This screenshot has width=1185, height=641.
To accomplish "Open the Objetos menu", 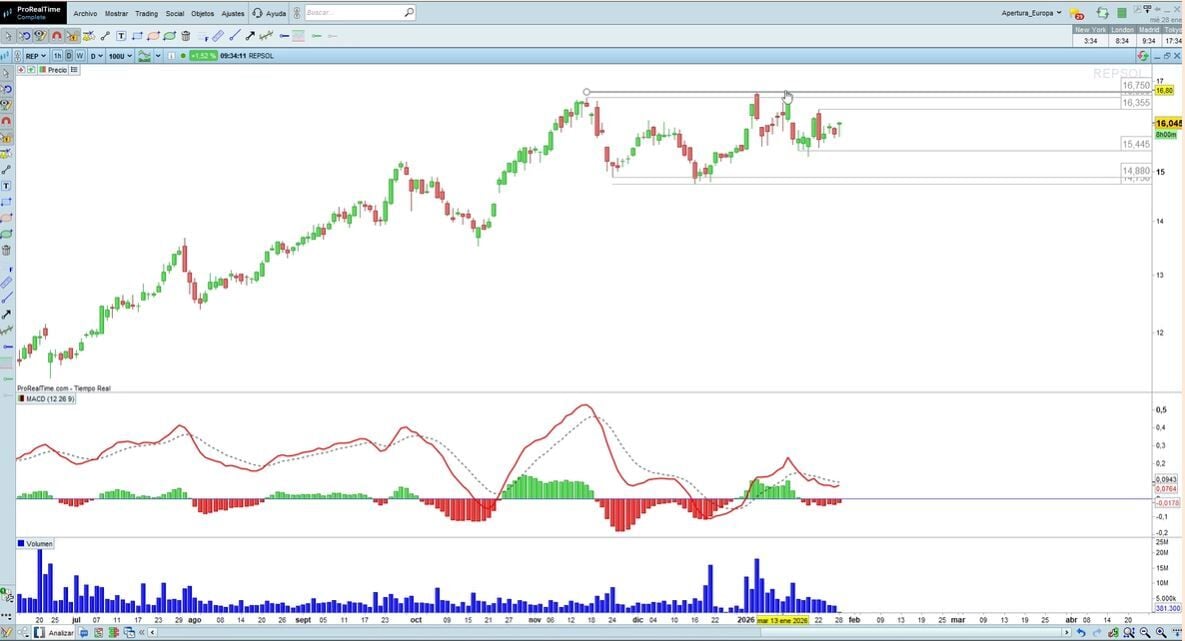I will tap(203, 13).
